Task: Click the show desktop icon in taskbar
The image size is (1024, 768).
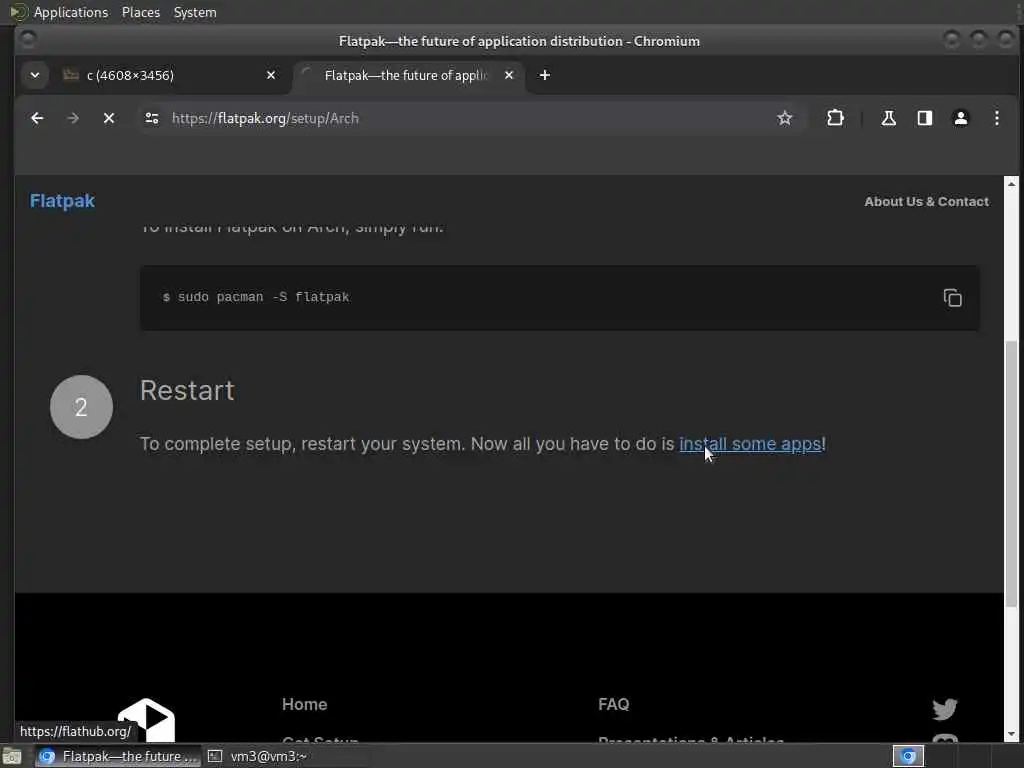Action: (x=12, y=757)
